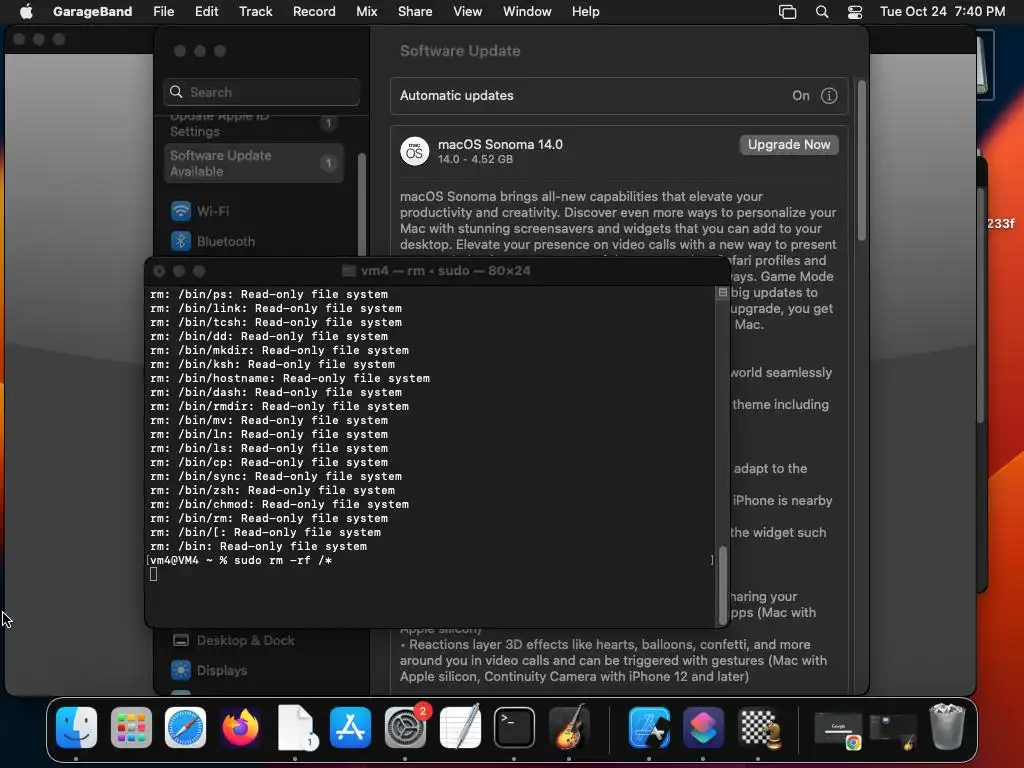Restore minimized Chrome window from Dock
Viewport: 1024px width, 768px height.
point(839,731)
